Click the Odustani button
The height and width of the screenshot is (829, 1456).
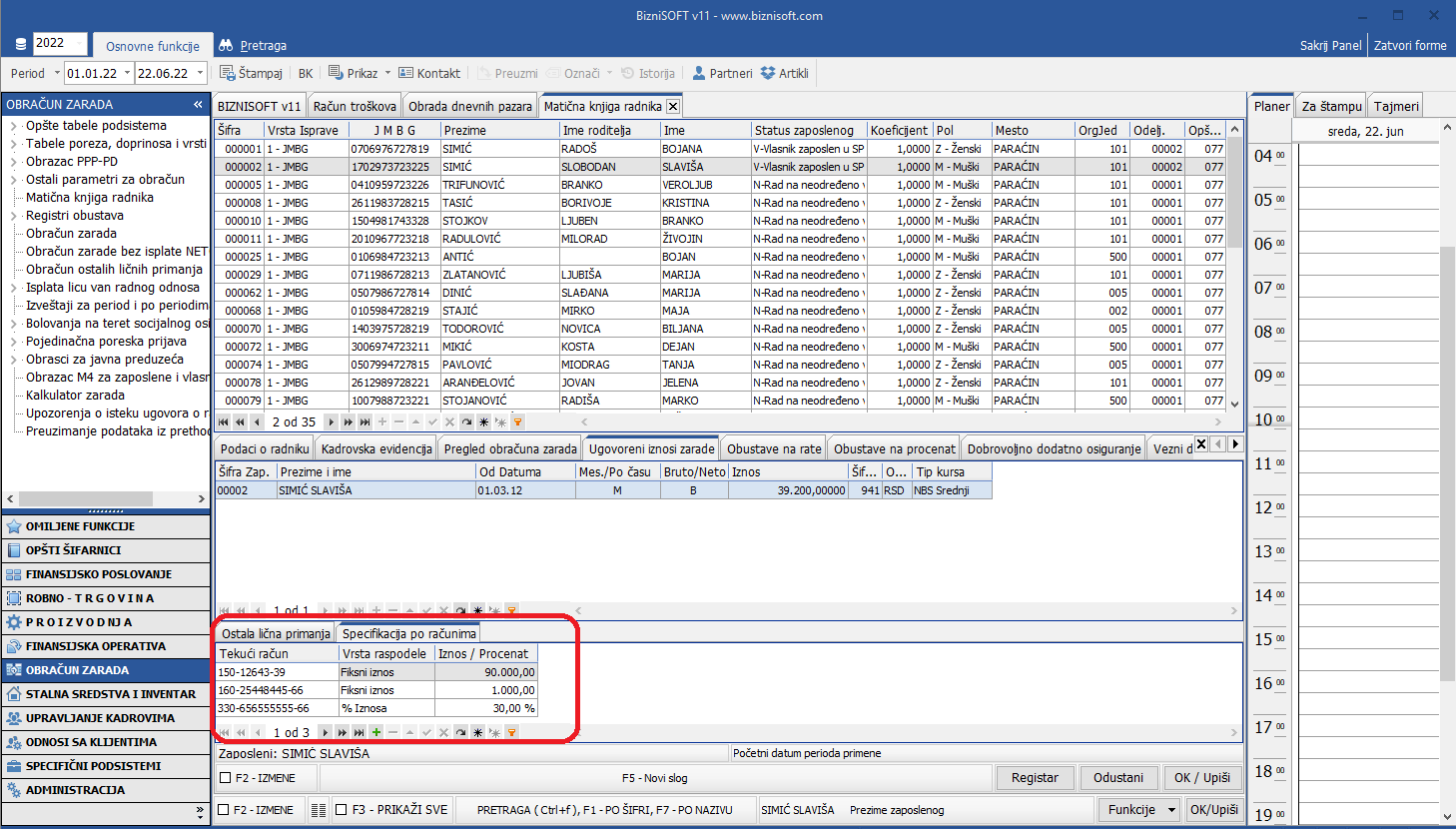[1117, 777]
